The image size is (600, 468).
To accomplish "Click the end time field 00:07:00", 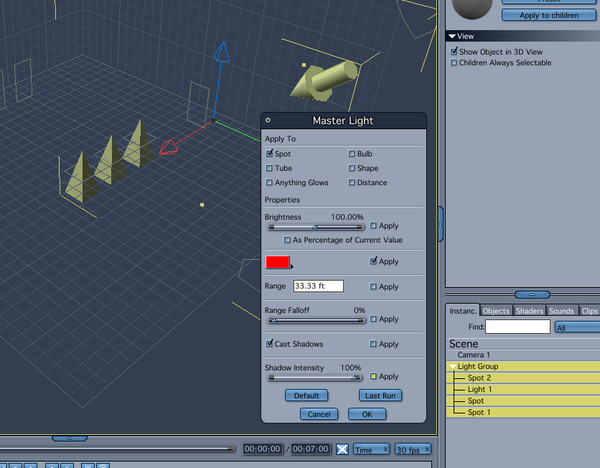I will [310, 449].
